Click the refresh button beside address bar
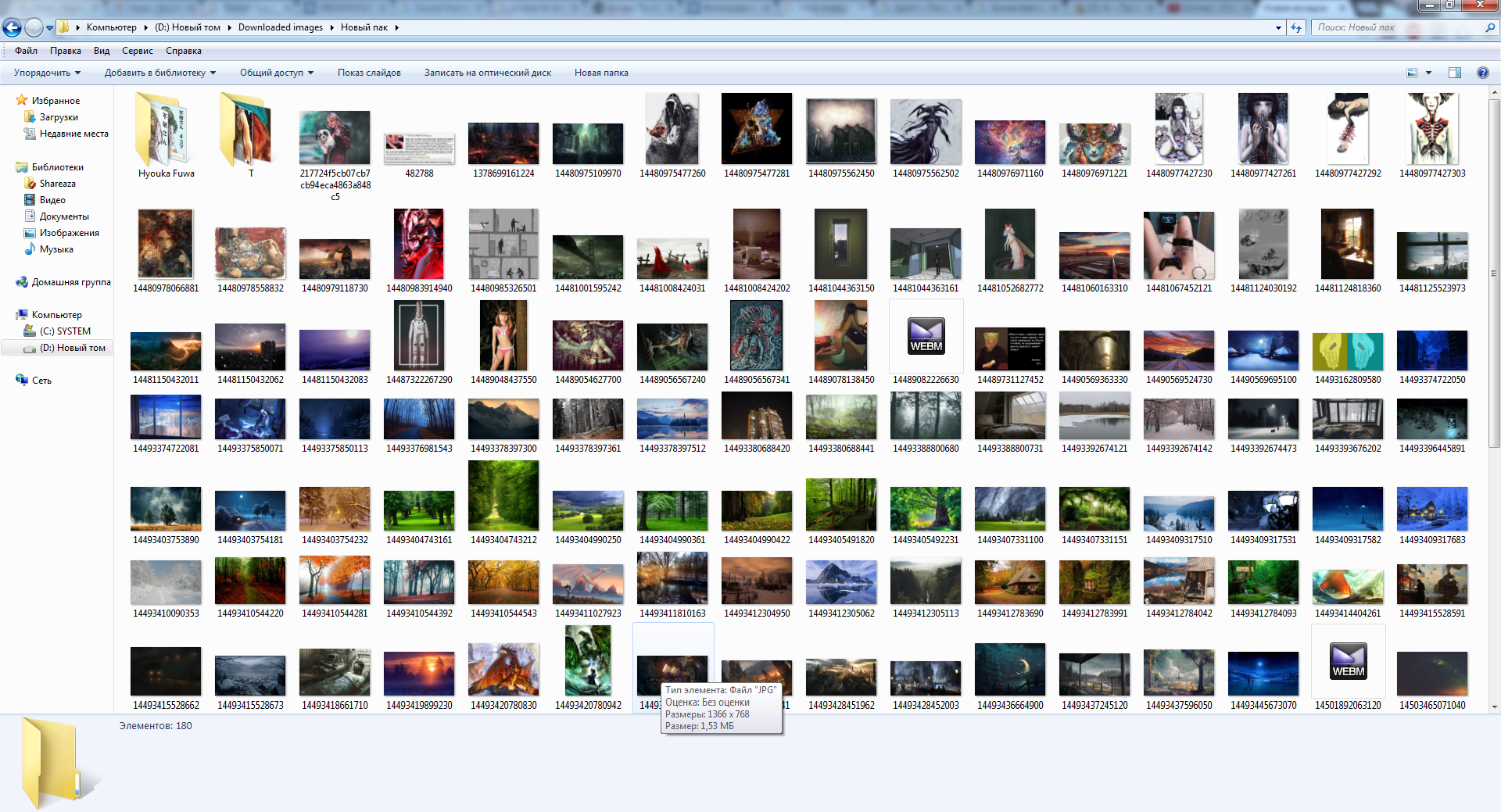 point(1296,27)
